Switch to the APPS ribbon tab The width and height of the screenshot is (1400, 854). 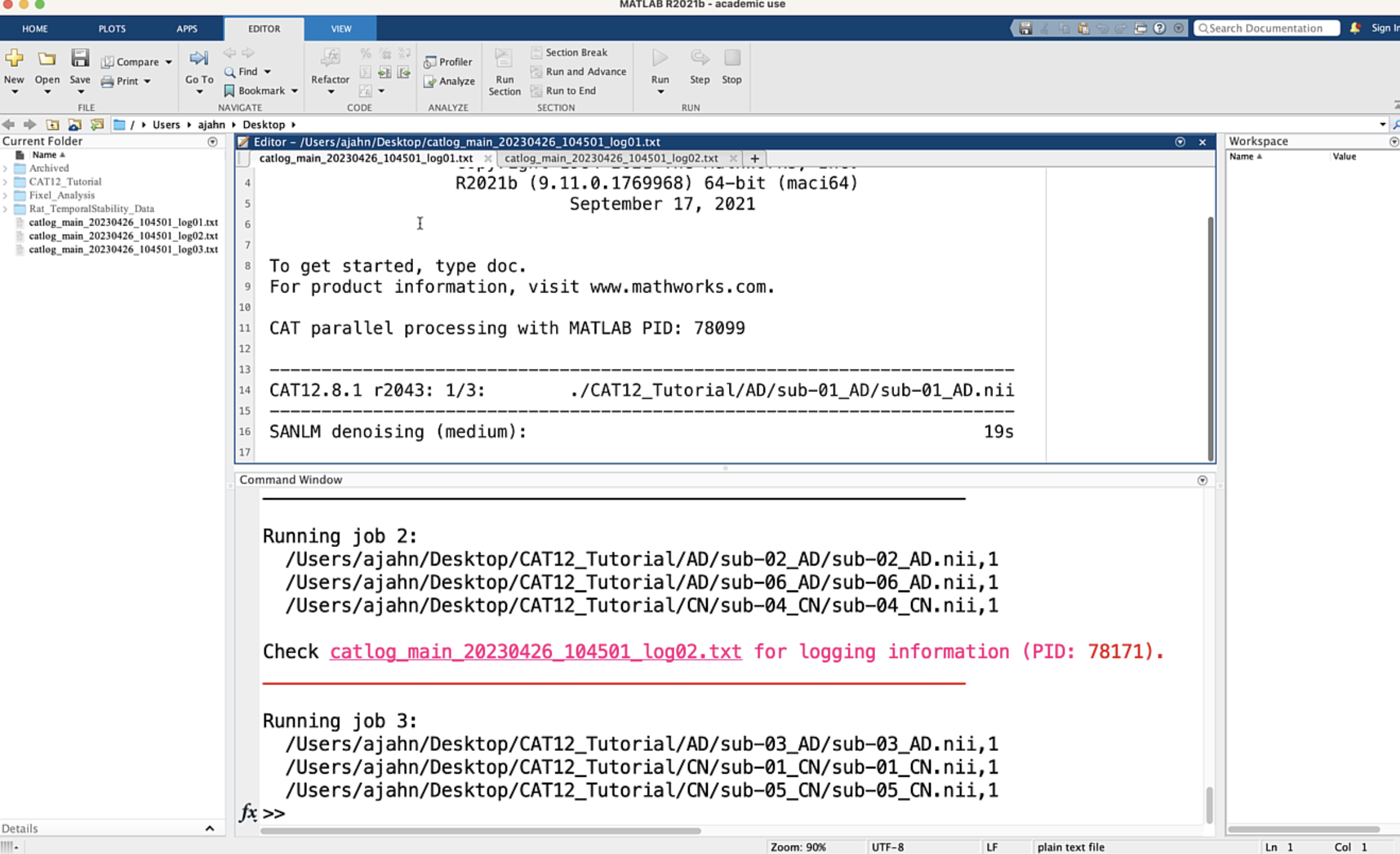click(x=187, y=28)
